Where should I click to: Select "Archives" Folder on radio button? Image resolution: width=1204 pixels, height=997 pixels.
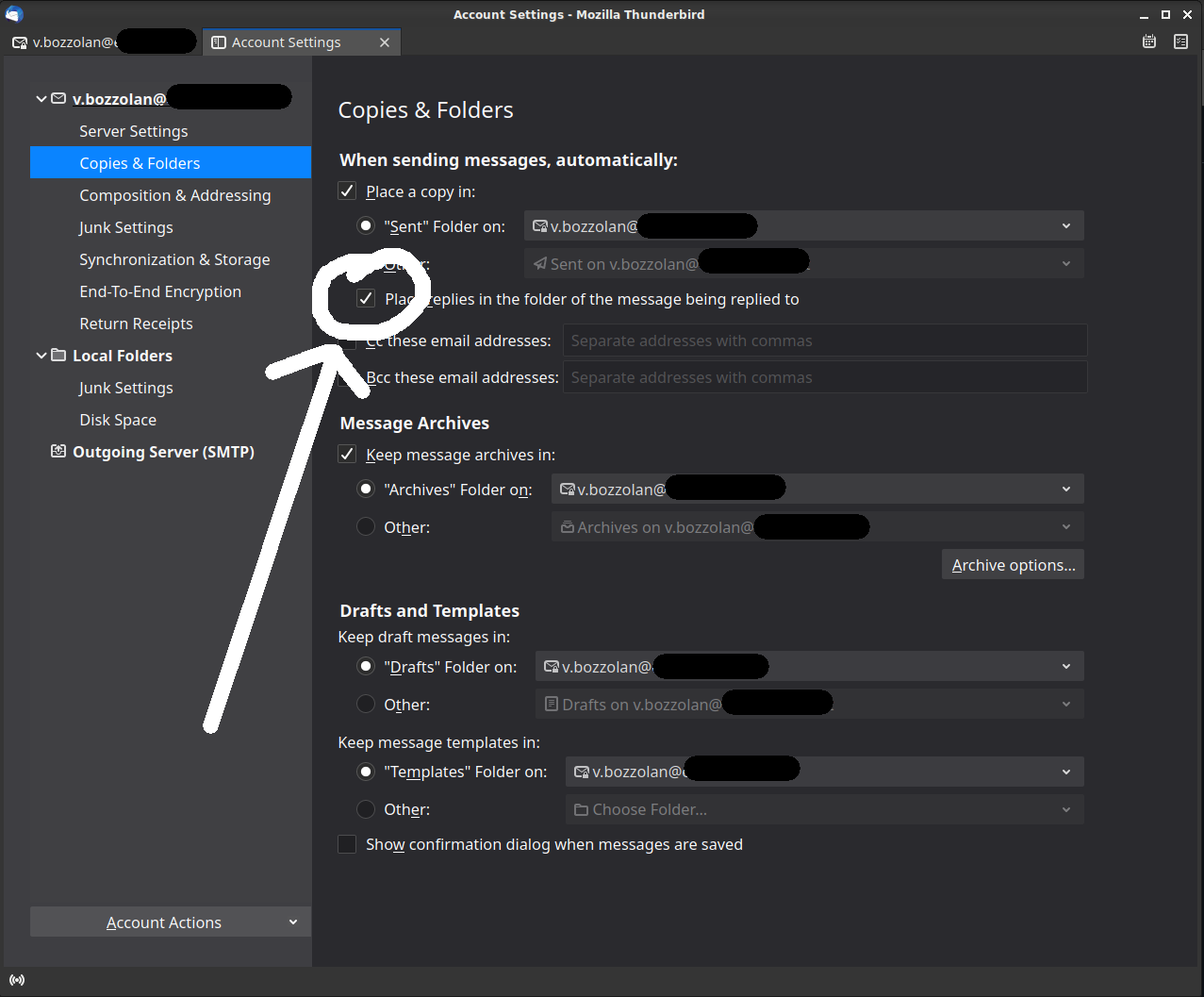[x=366, y=490]
